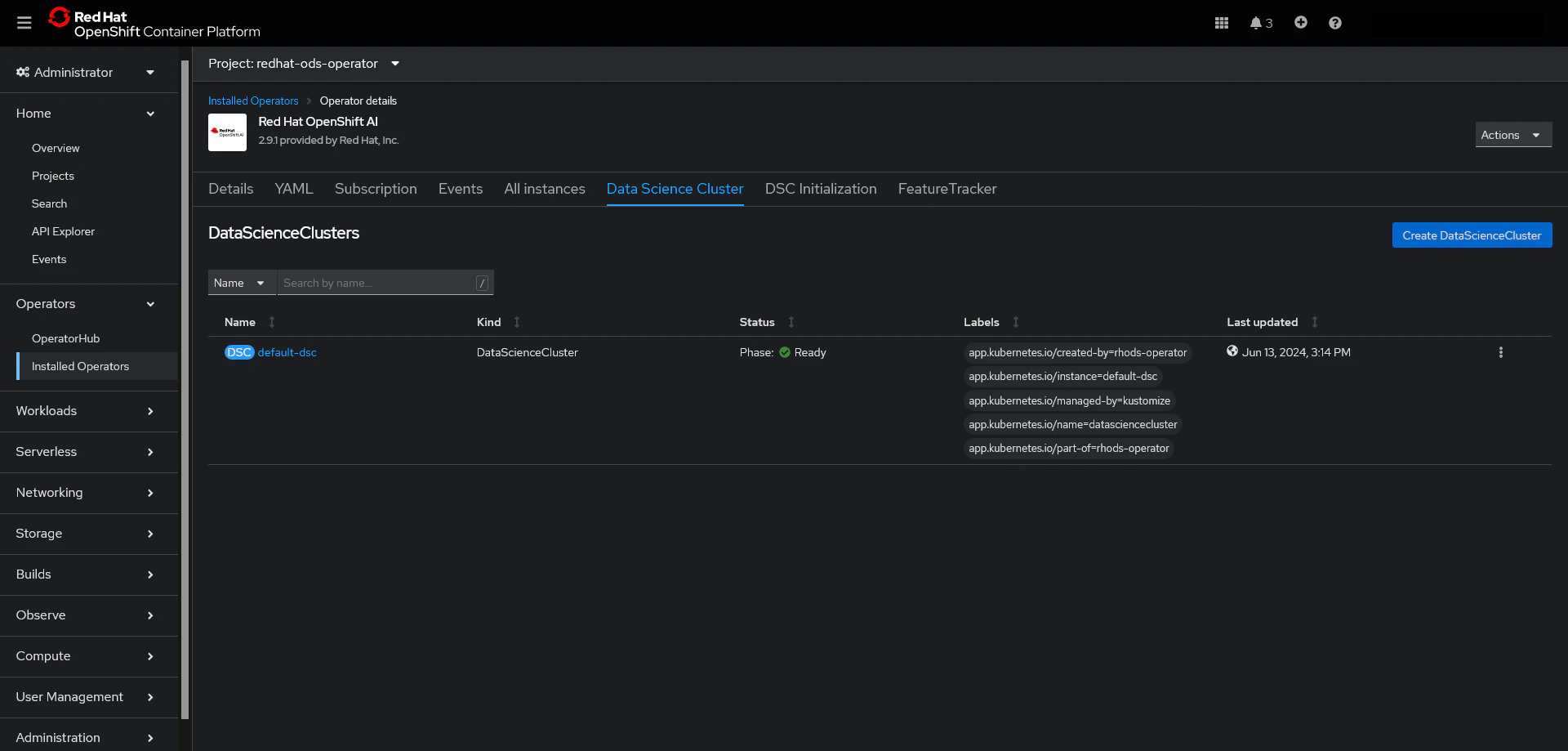Sort table by Name column
Image resolution: width=1568 pixels, height=751 pixels.
coord(249,322)
